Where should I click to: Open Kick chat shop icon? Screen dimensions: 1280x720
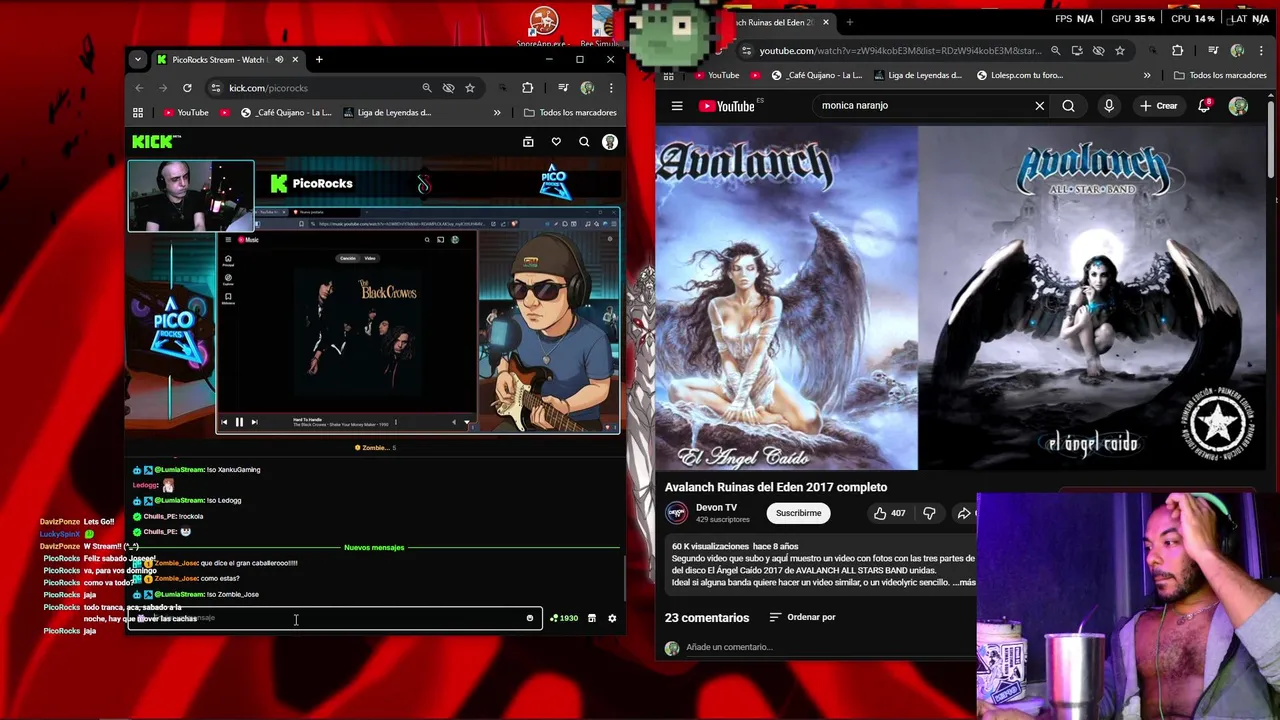(592, 618)
